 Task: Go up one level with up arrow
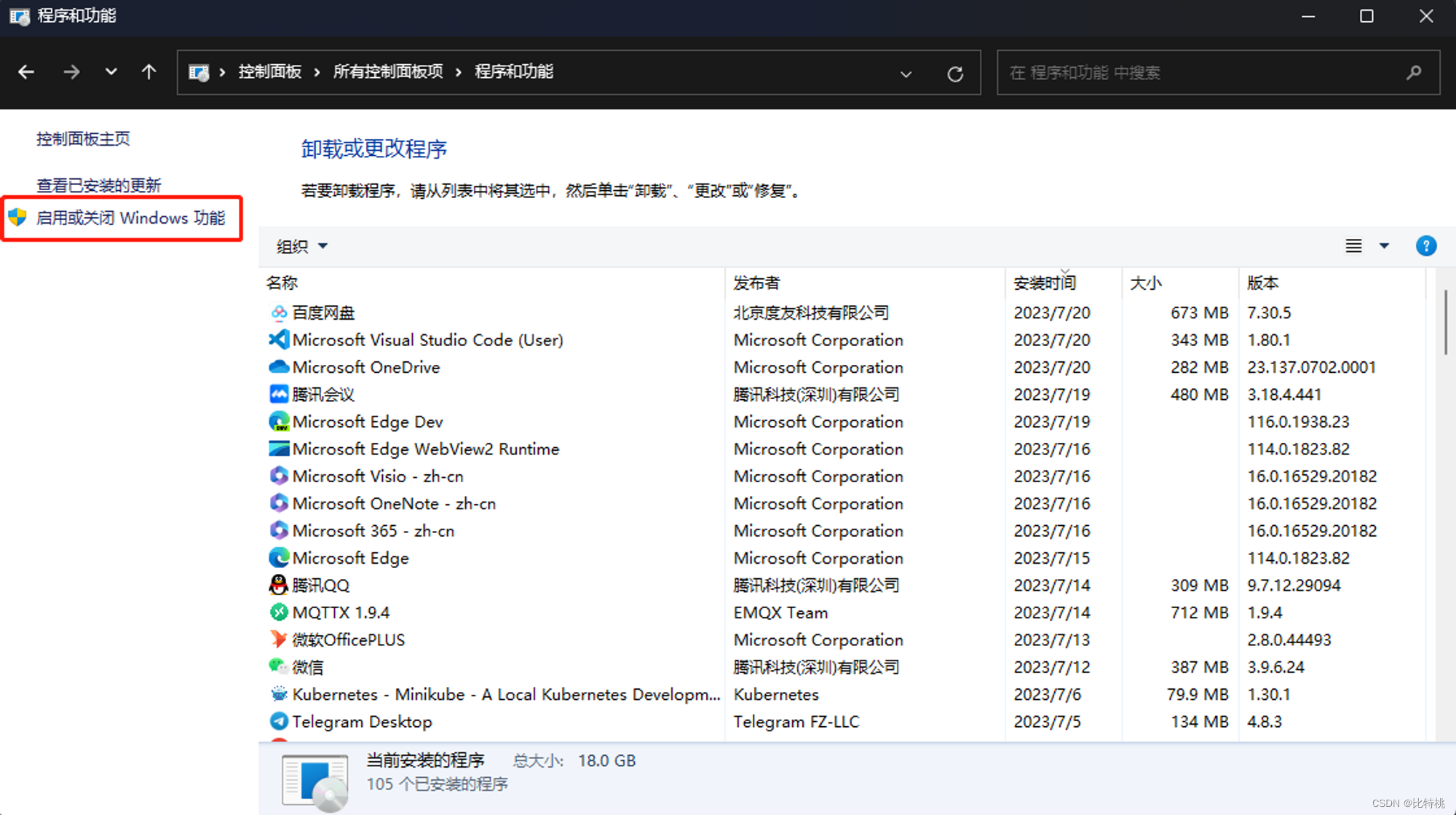149,72
